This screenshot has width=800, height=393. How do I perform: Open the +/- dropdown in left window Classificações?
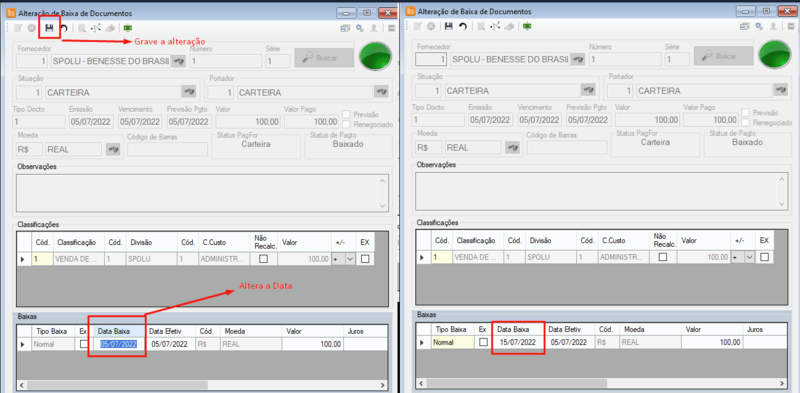(350, 259)
